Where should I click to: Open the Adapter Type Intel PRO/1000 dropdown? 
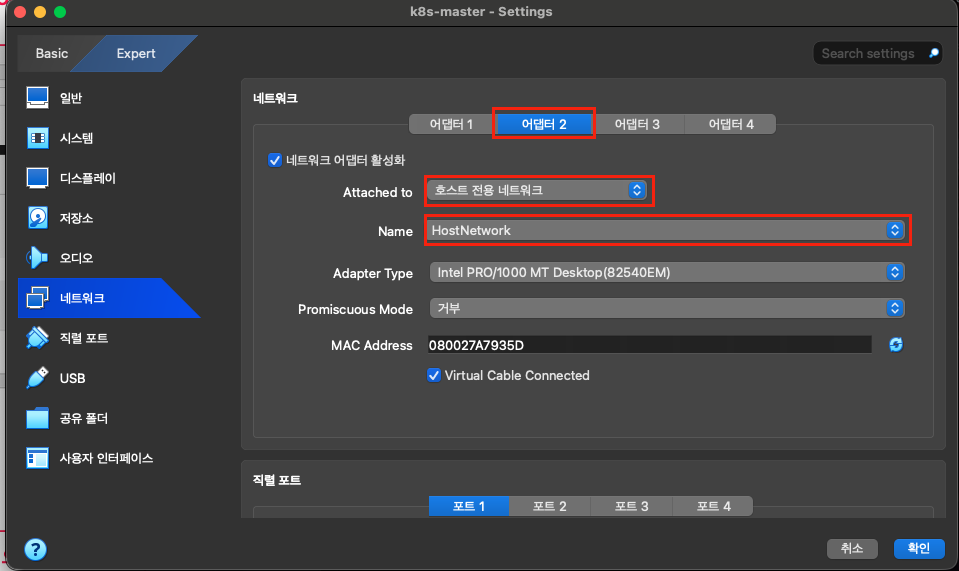coord(667,273)
